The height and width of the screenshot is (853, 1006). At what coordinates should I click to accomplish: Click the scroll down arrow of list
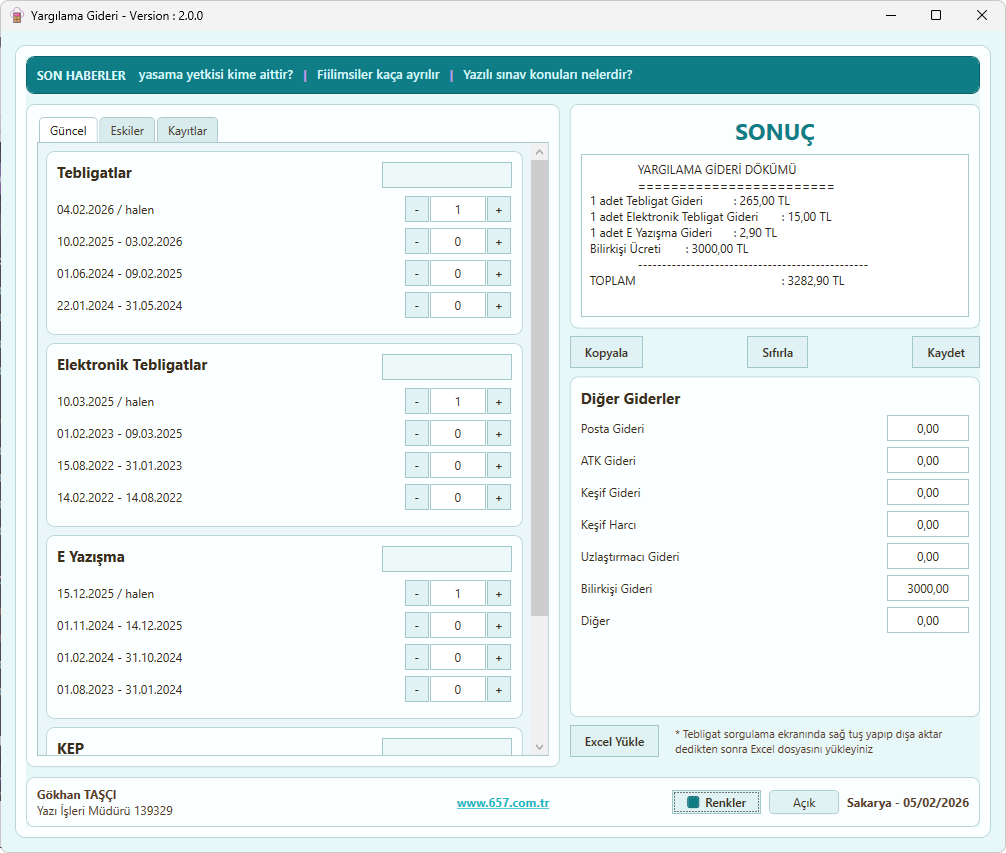540,747
